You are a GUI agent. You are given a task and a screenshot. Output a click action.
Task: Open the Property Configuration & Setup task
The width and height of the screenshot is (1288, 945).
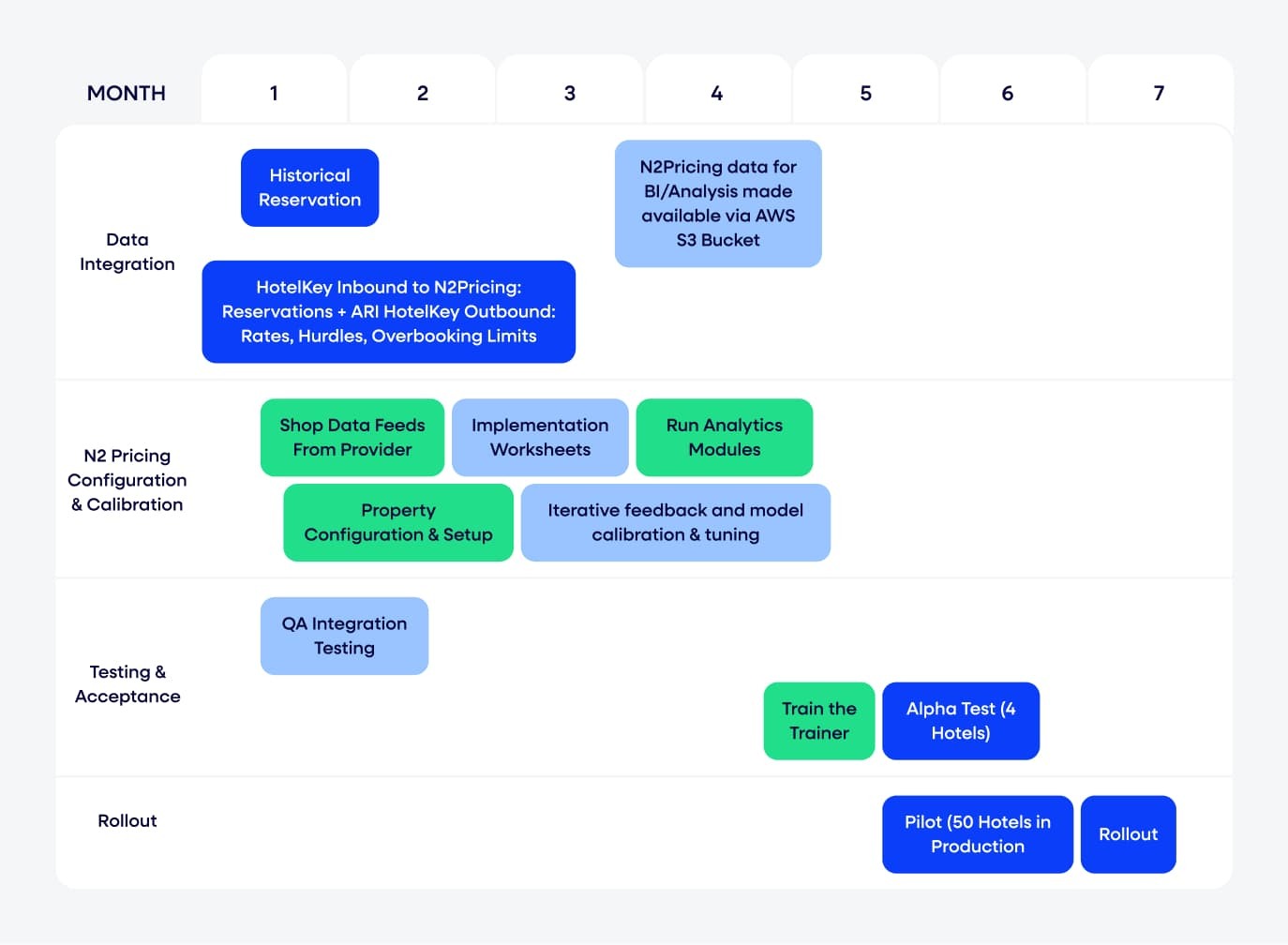tap(397, 522)
